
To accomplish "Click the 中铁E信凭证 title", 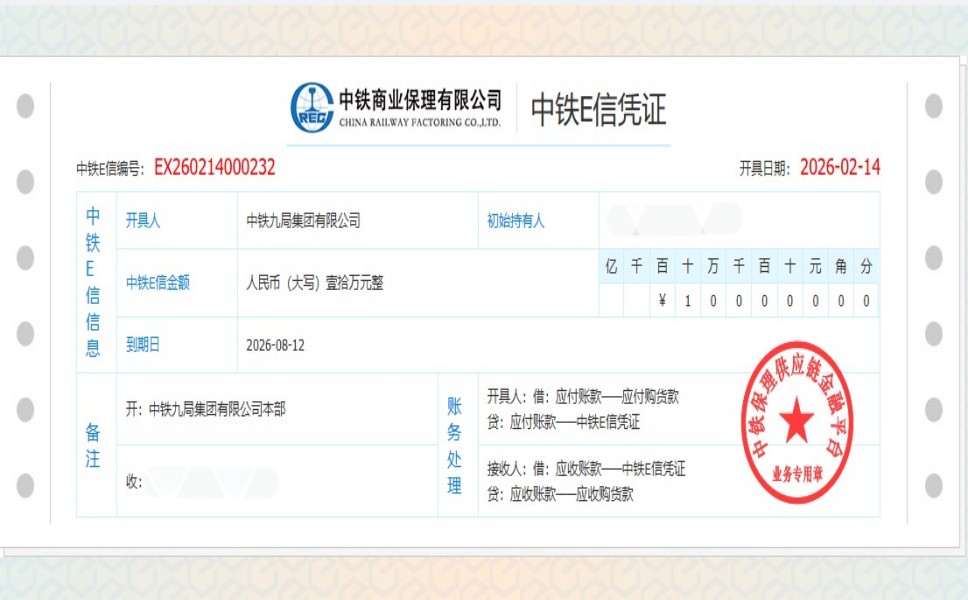I will coord(598,110).
